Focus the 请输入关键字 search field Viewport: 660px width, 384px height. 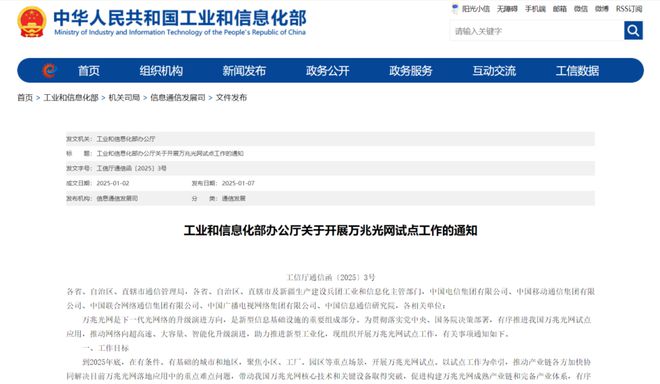pos(537,31)
